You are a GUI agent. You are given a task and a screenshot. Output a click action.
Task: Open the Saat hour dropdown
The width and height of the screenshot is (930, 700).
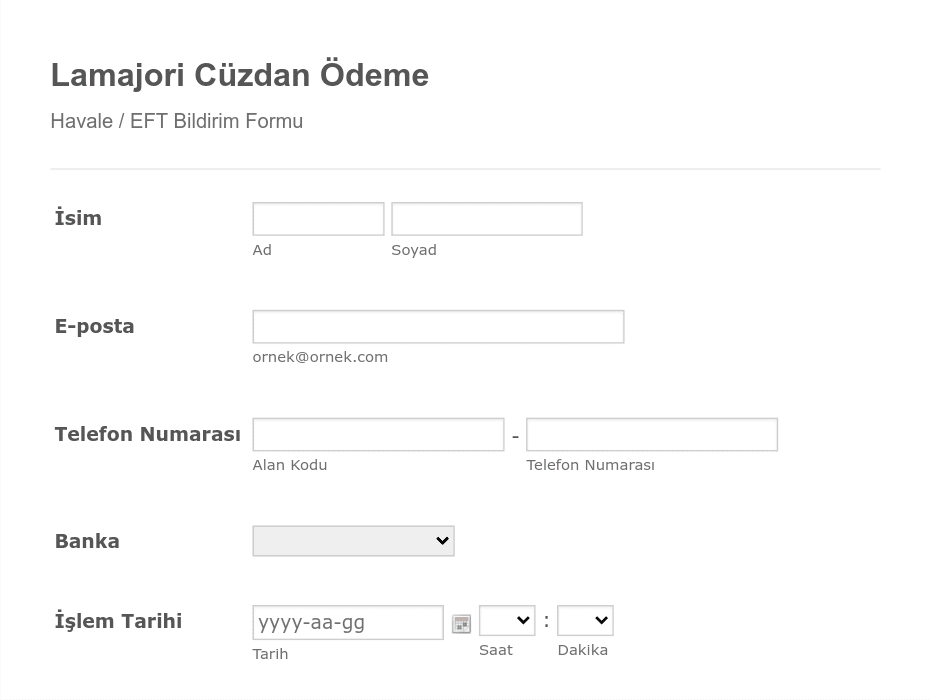coord(507,621)
